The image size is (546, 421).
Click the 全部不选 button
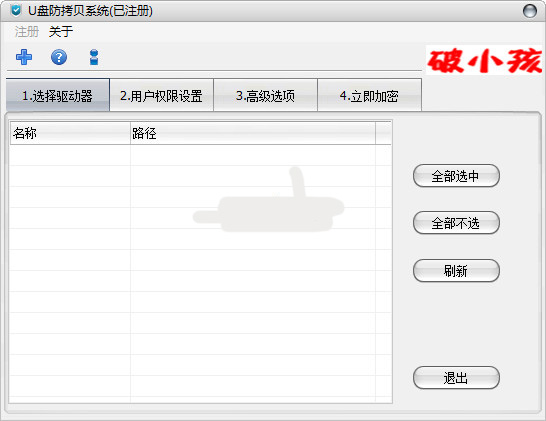coord(456,223)
